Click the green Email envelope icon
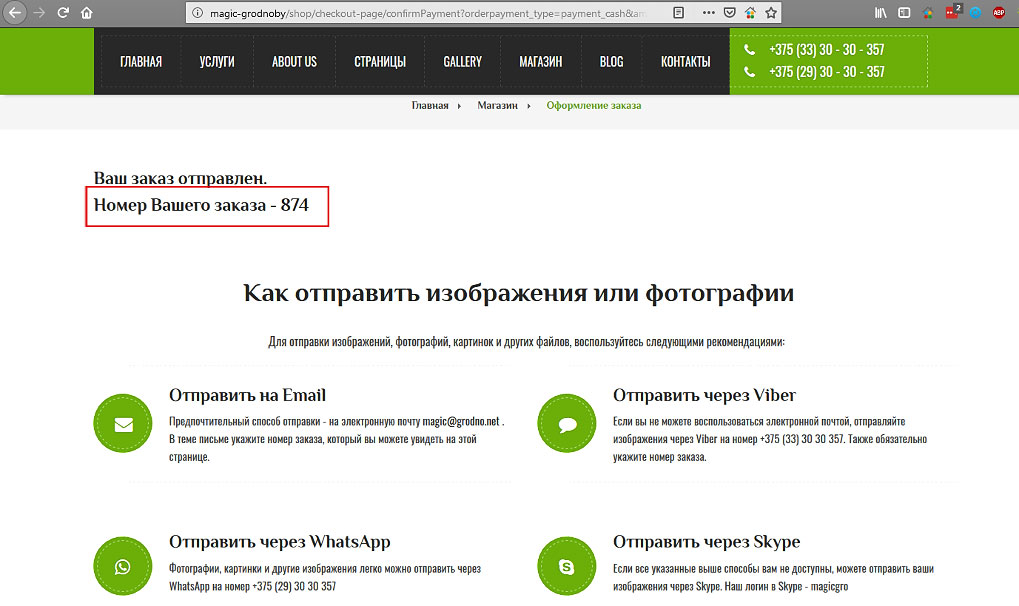Screen dimensions: 1019x606 (123, 424)
